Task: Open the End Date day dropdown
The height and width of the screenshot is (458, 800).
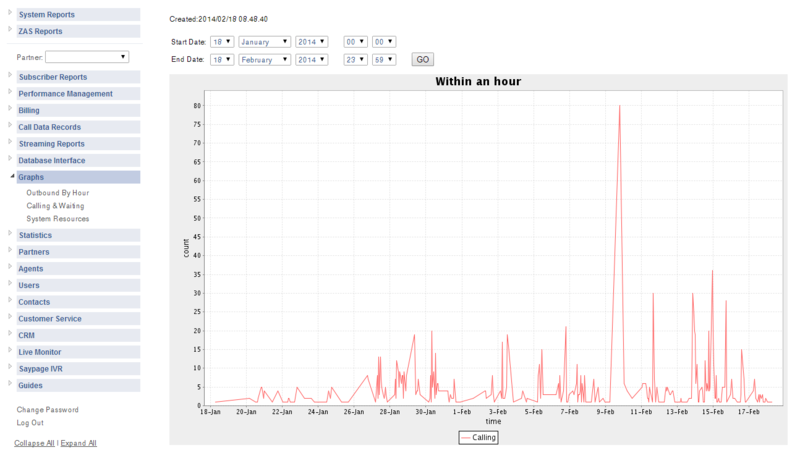Action: pos(222,60)
